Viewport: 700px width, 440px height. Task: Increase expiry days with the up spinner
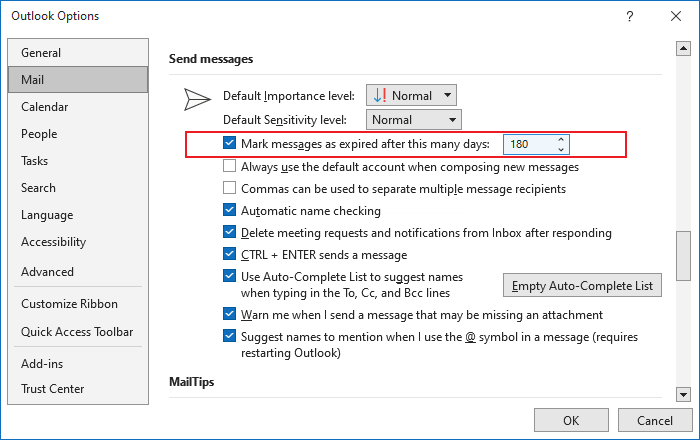[x=561, y=140]
